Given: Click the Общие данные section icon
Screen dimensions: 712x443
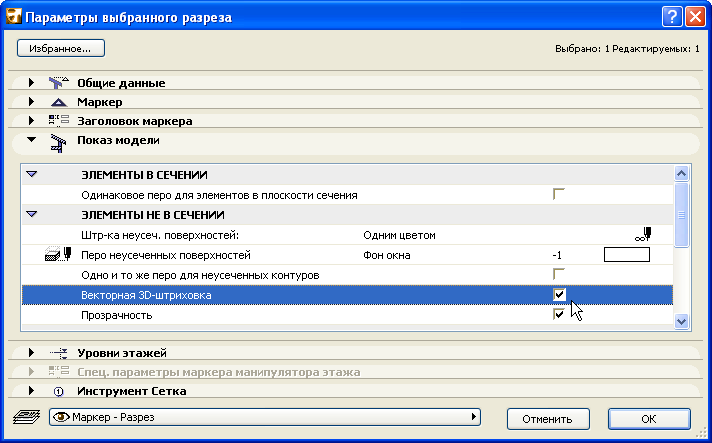Looking at the screenshot, I should 59,83.
